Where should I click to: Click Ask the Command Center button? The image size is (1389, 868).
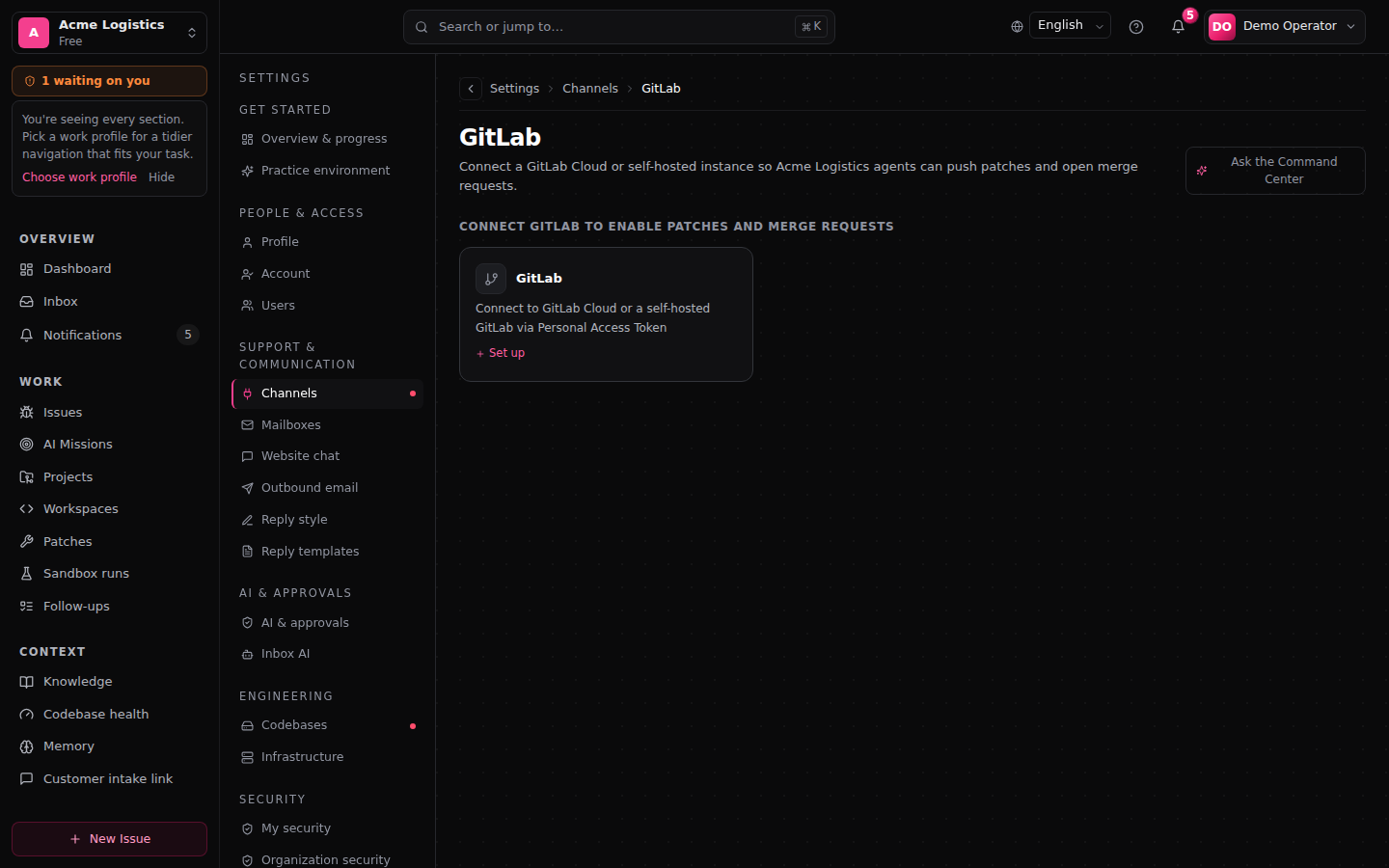[1275, 171]
